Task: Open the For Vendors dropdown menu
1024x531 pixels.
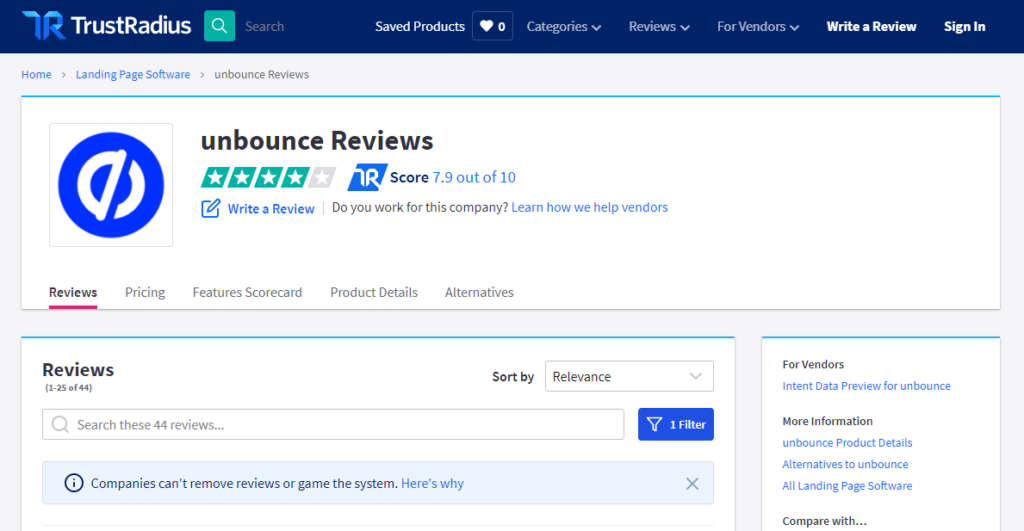Action: (x=758, y=26)
